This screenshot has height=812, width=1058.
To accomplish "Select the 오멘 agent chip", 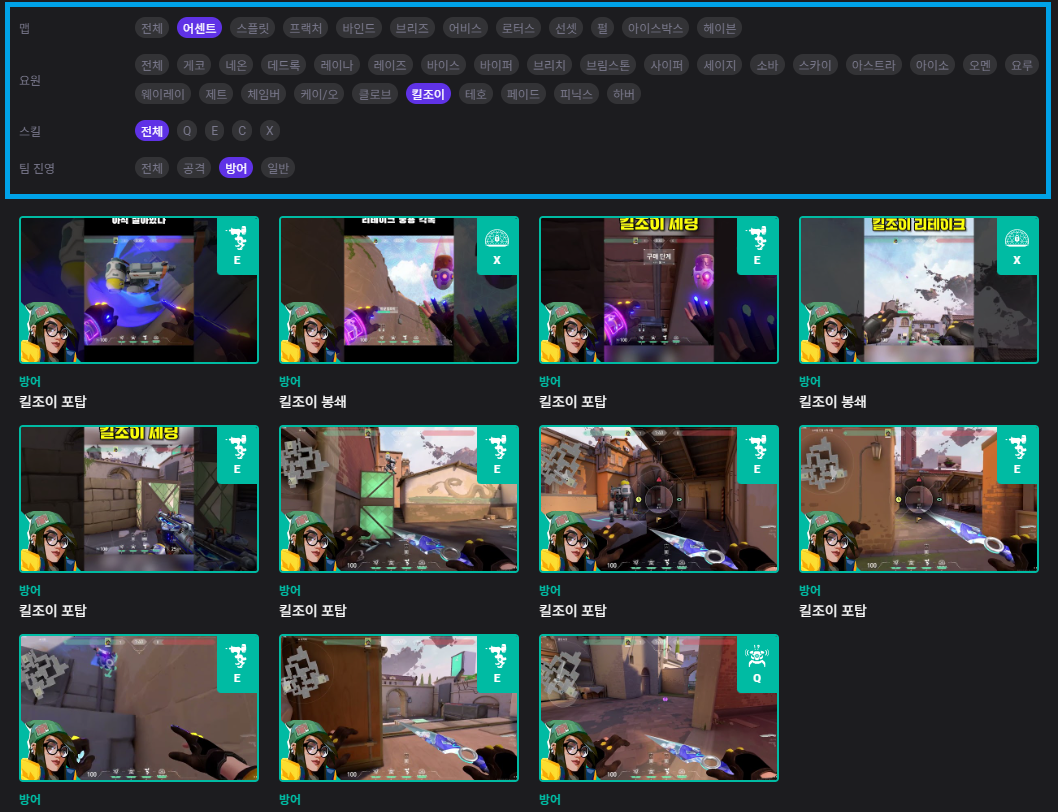I will tap(980, 65).
